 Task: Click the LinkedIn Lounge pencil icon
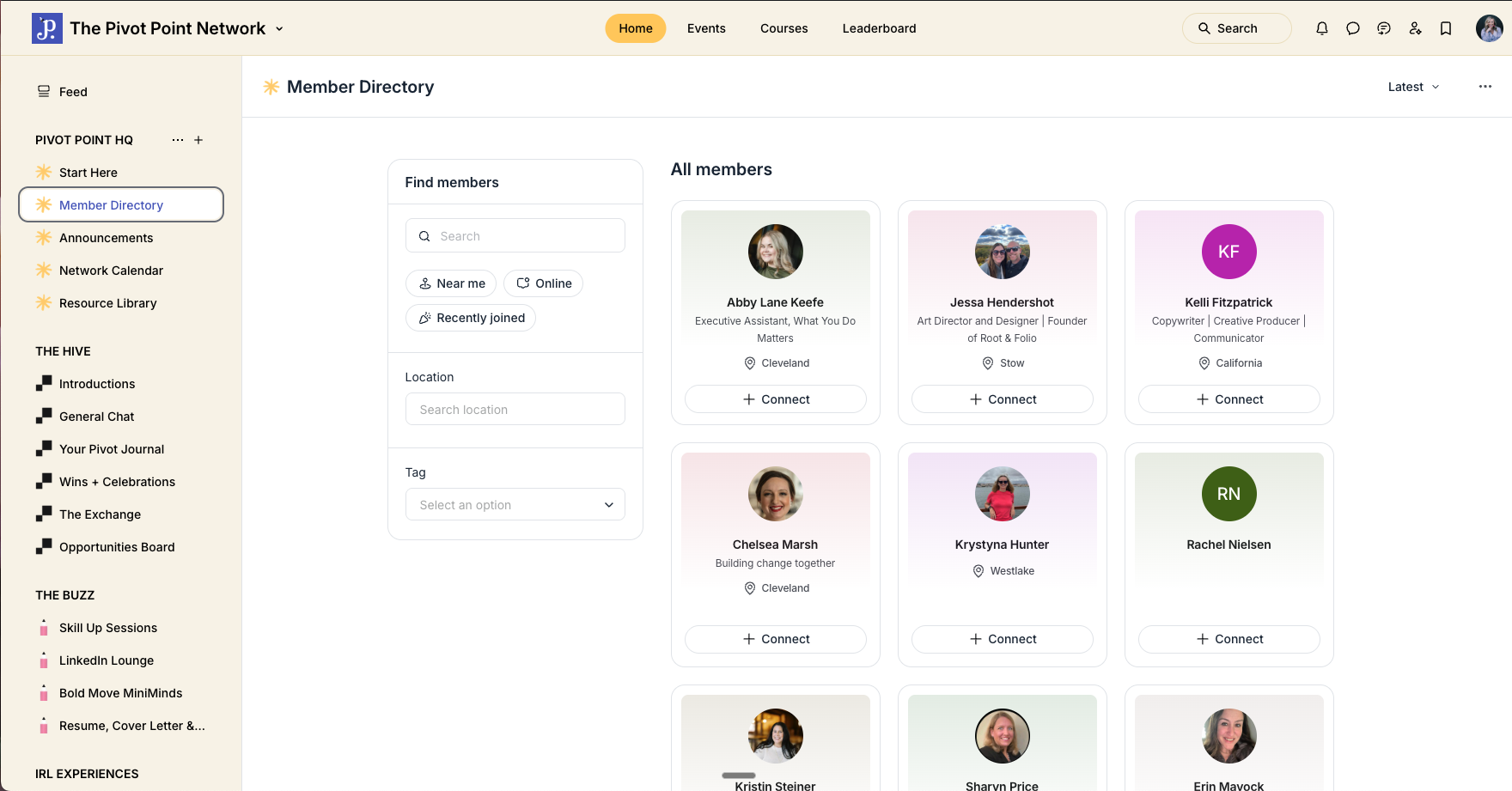pyautogui.click(x=44, y=660)
